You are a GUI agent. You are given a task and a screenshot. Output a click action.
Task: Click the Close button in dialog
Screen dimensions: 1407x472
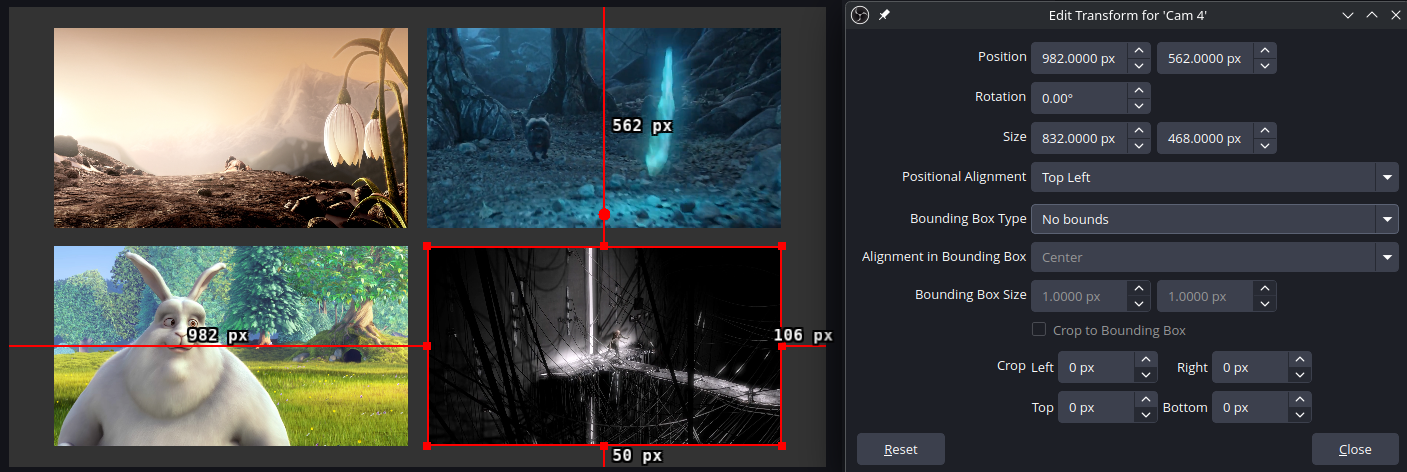pos(1354,449)
